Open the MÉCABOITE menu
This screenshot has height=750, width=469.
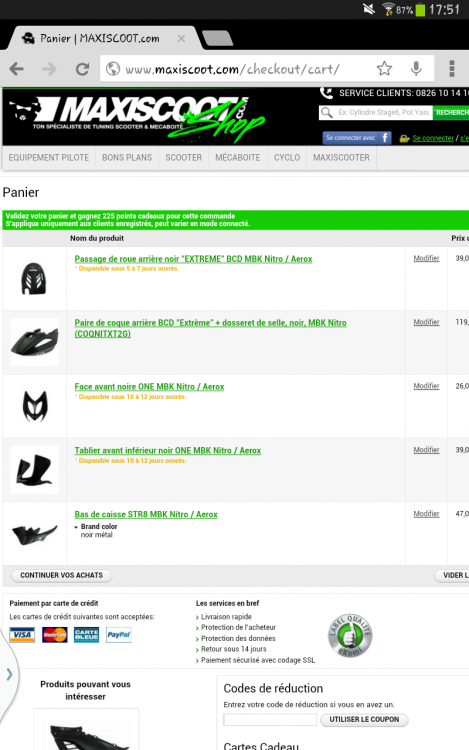coord(238,158)
